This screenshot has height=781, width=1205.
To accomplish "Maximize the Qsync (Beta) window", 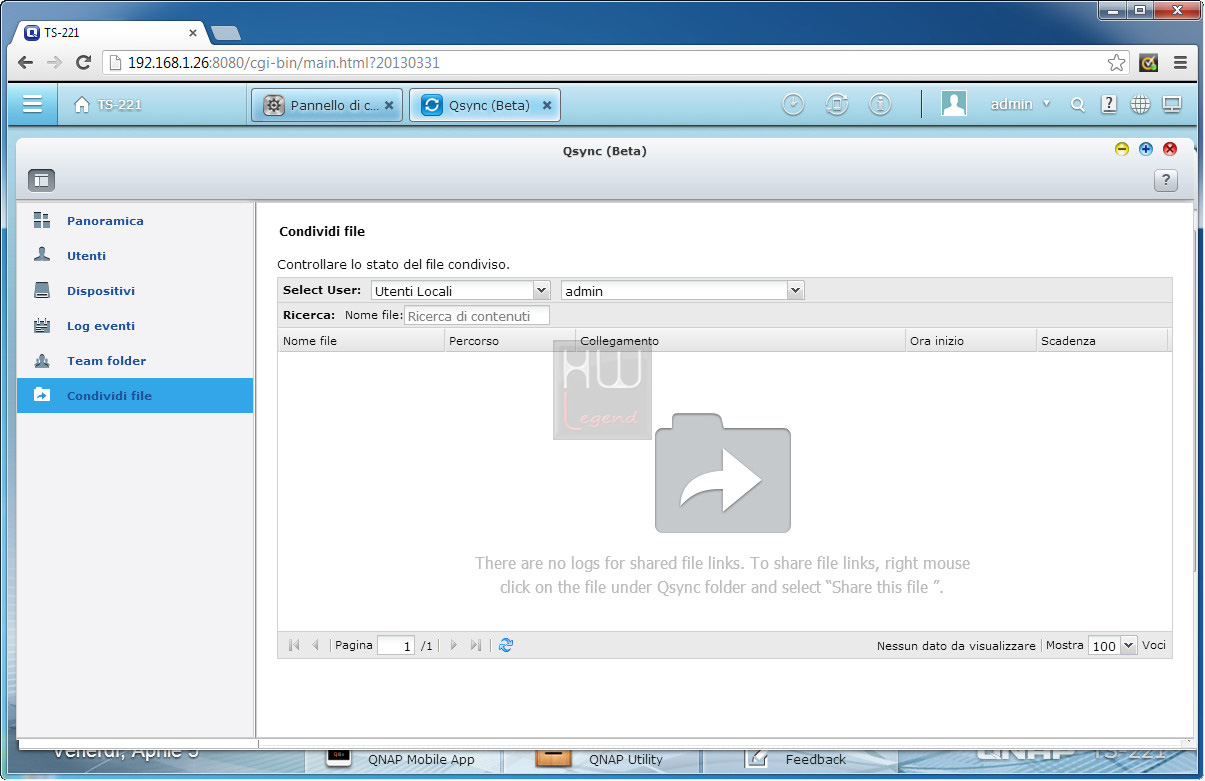I will click(1146, 149).
